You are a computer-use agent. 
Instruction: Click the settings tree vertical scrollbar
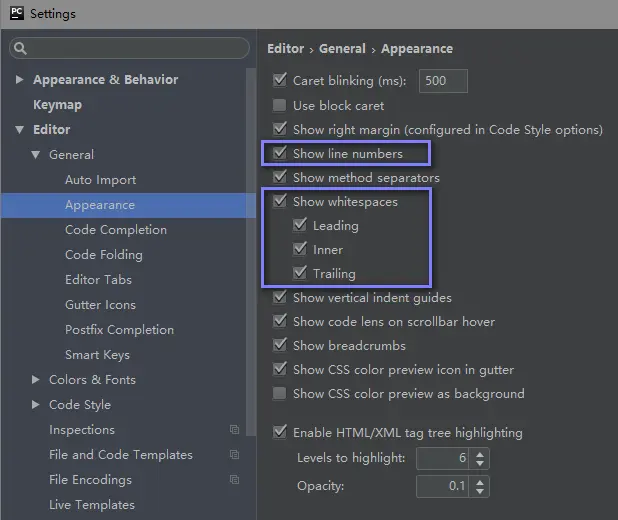click(x=251, y=252)
